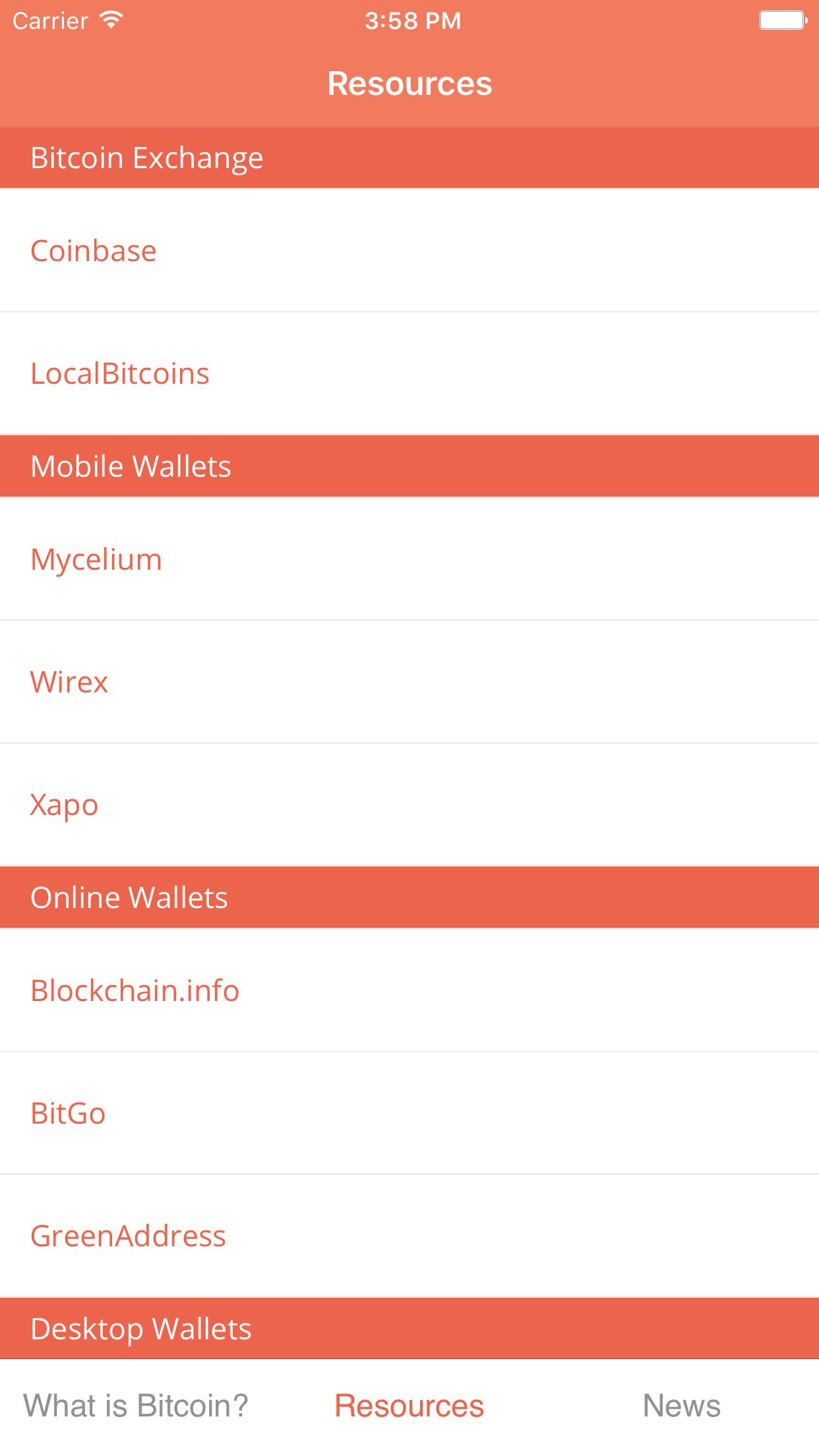Select the Resources tab in bottom bar
This screenshot has width=819, height=1456.
tap(409, 1406)
